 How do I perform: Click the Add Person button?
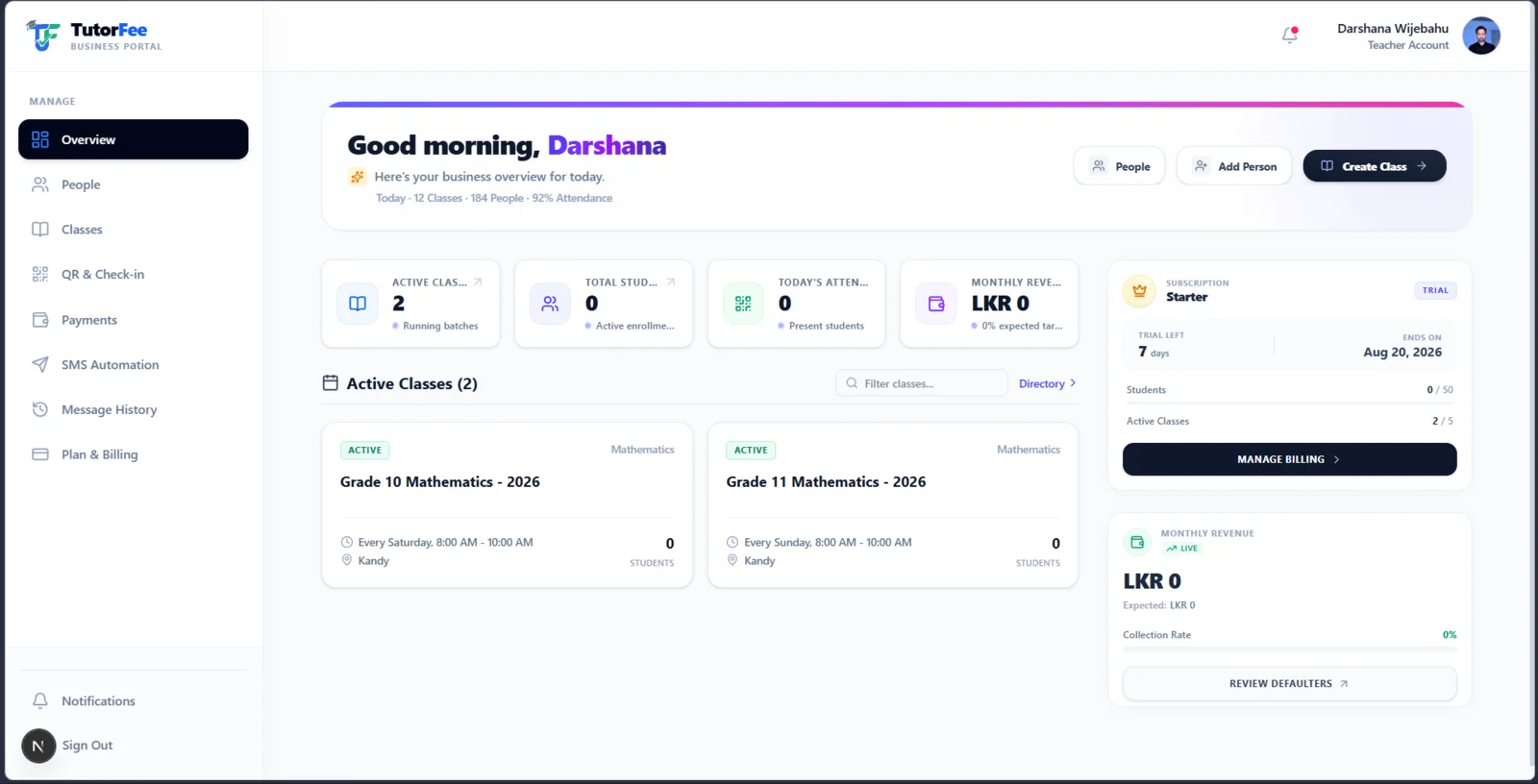click(x=1234, y=166)
